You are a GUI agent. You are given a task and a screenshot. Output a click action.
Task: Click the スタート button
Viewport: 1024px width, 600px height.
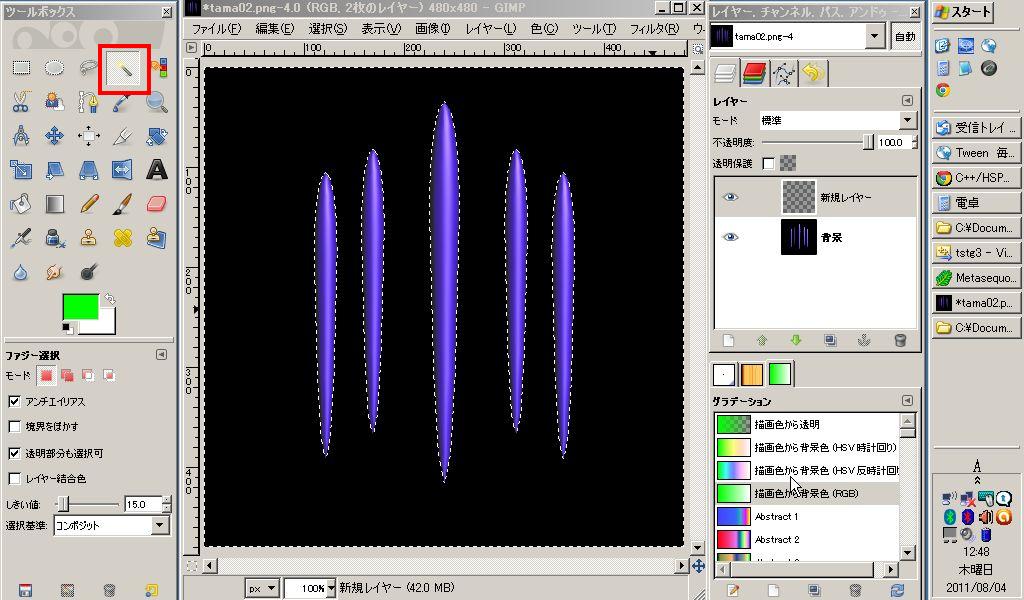tap(963, 12)
